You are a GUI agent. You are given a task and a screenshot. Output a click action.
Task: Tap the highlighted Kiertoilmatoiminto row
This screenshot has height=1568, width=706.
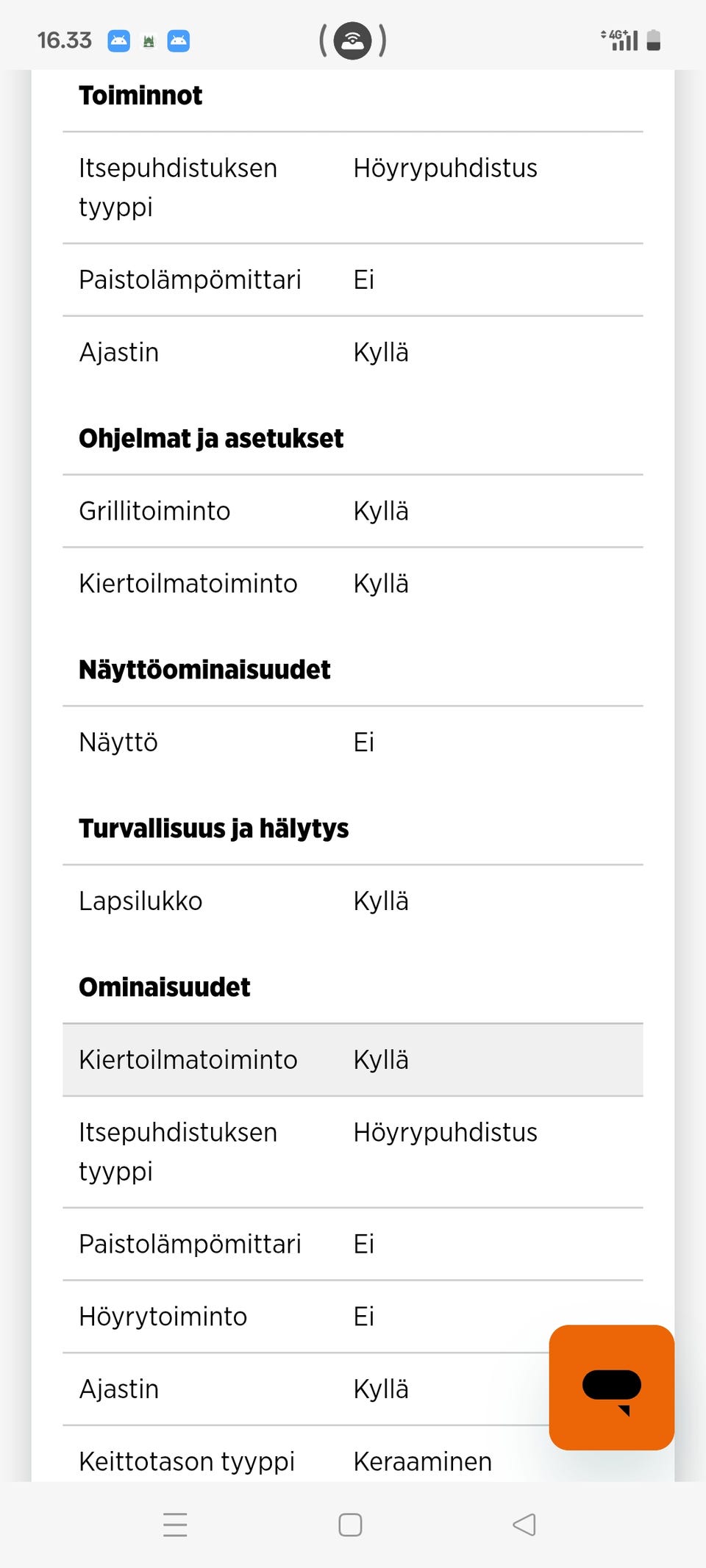pyautogui.click(x=352, y=1059)
